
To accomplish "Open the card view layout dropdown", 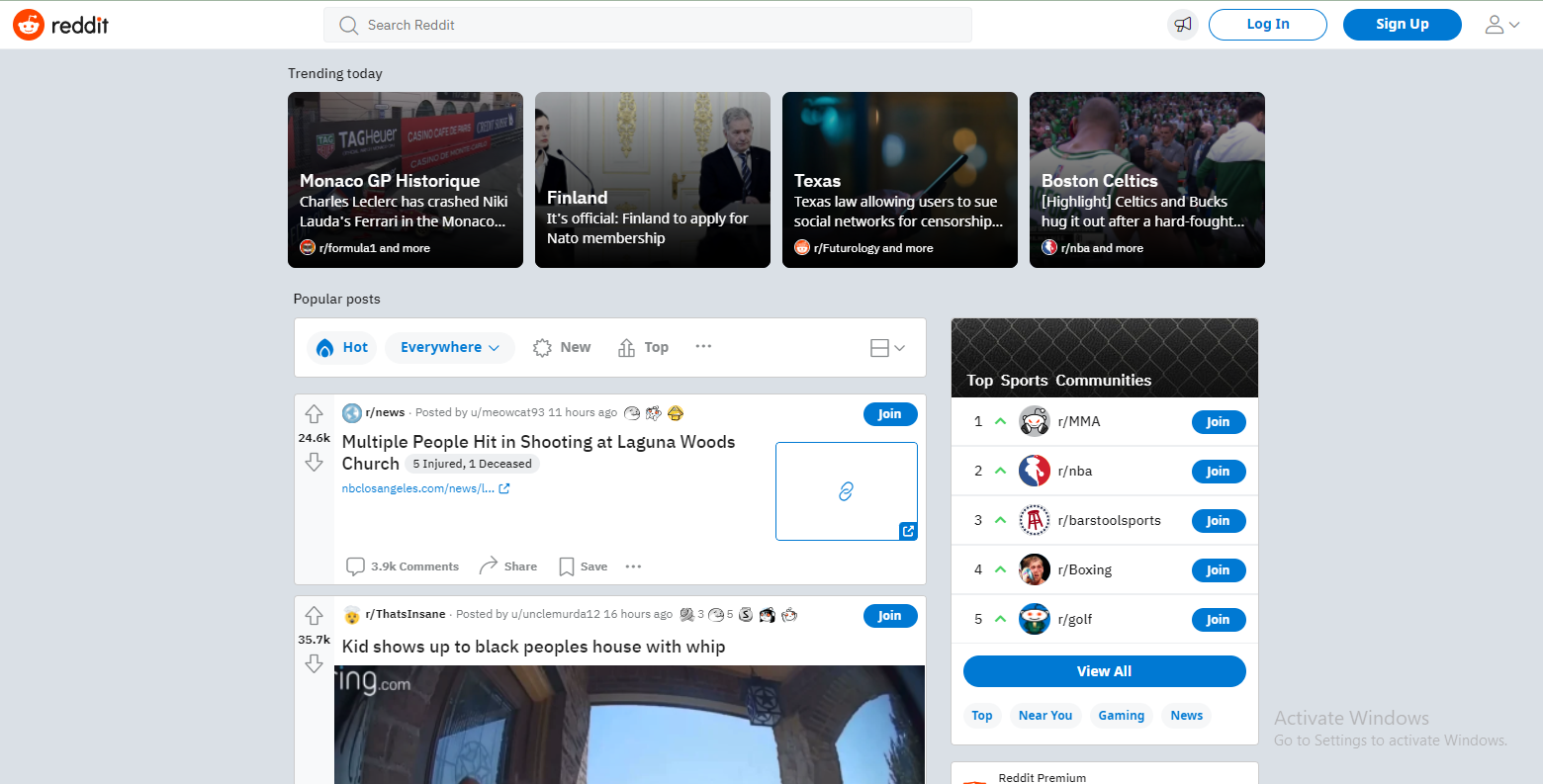I will 887,348.
